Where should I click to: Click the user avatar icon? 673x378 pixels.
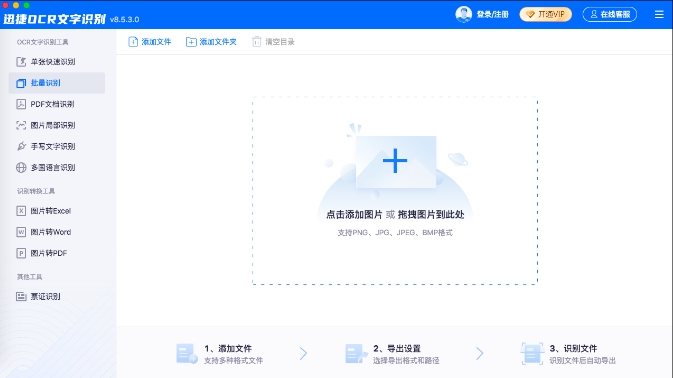pyautogui.click(x=464, y=14)
